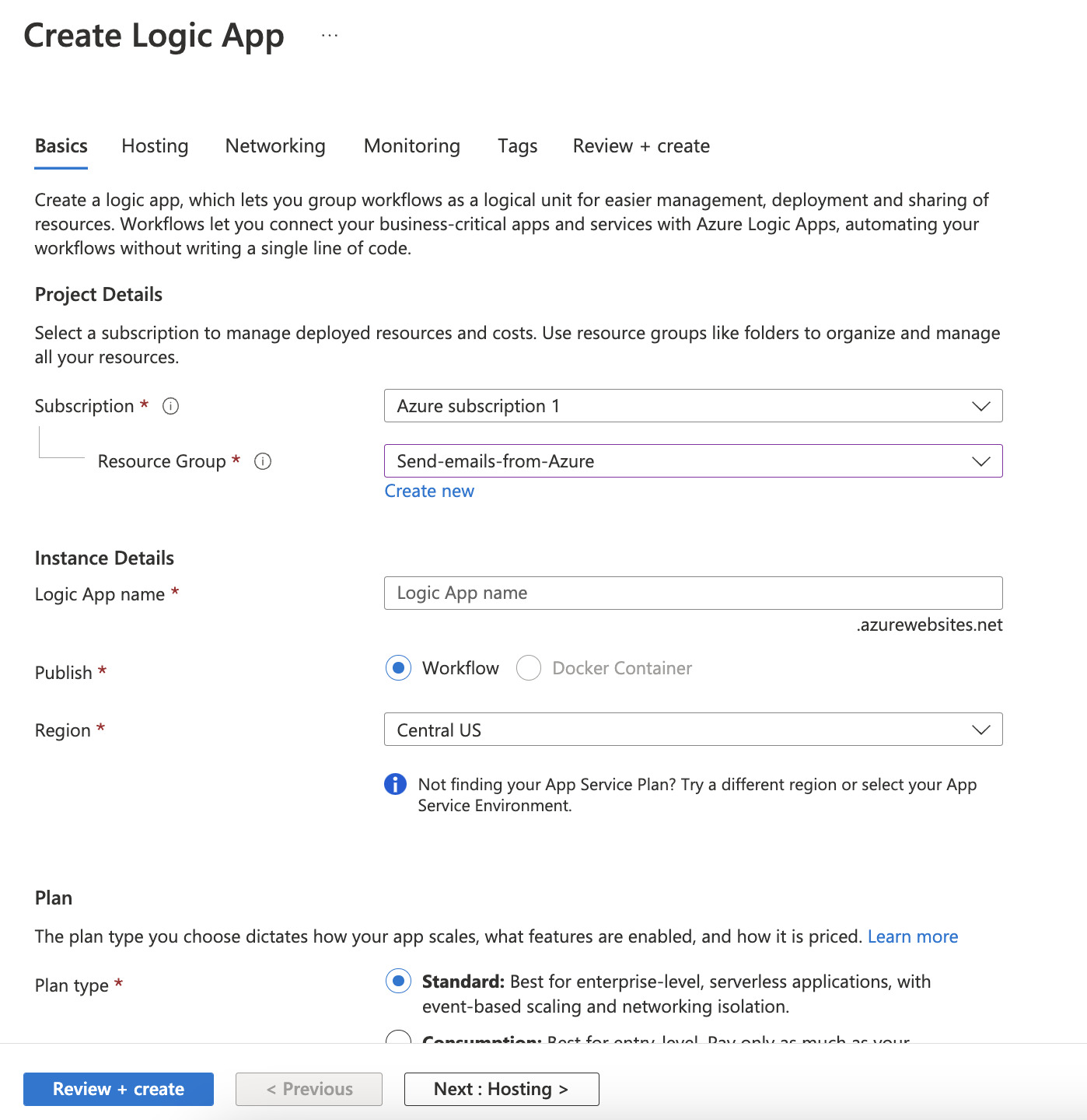
Task: Click the Subscription info icon
Action: pos(170,406)
